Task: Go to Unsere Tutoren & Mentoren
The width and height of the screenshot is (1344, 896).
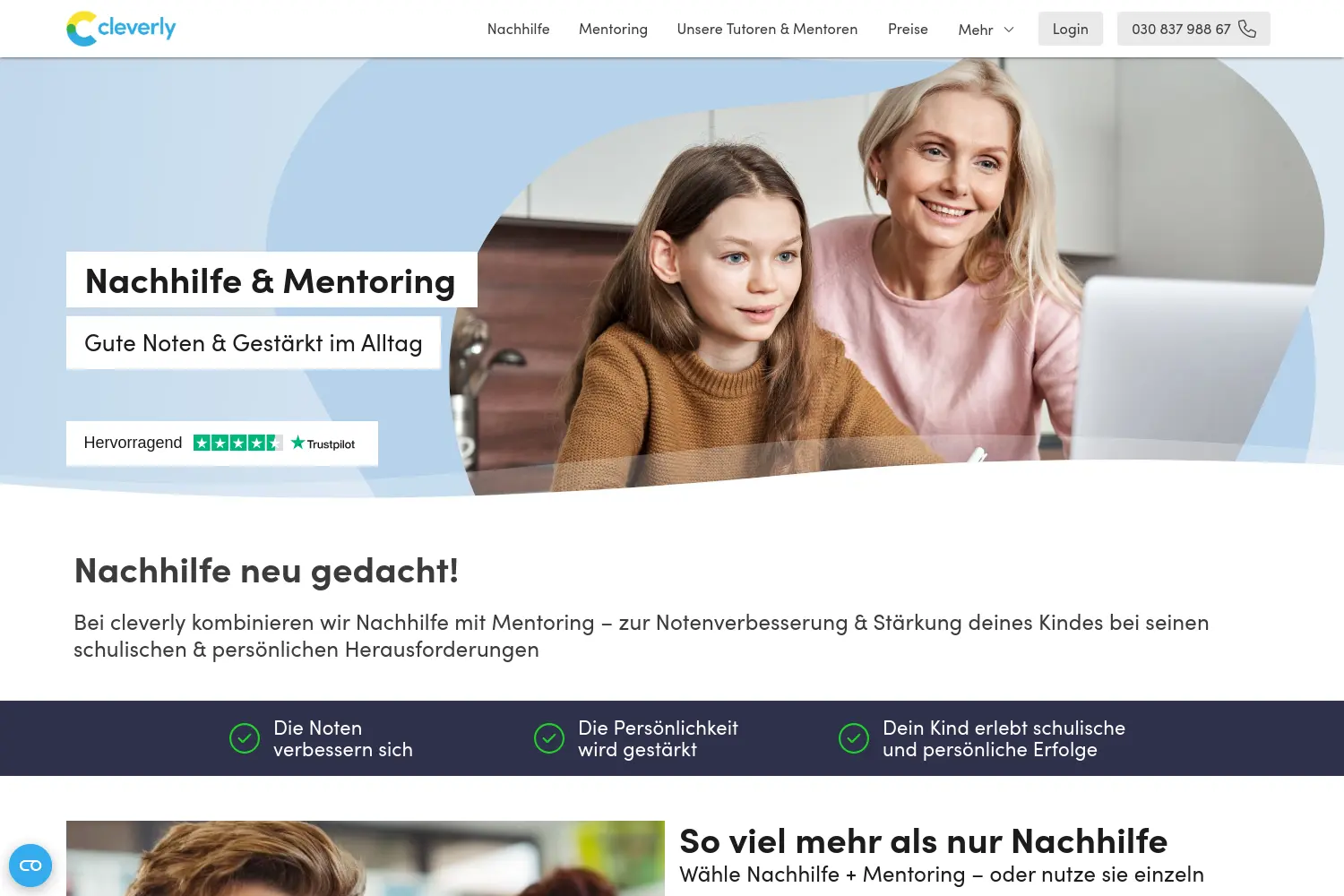Action: click(x=767, y=29)
